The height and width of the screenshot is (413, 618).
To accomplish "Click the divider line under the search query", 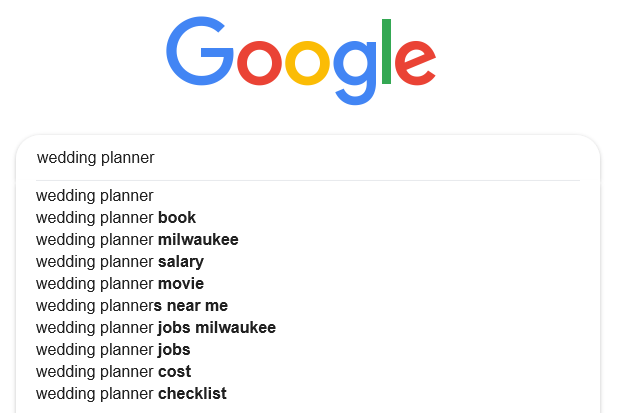I will coord(308,180).
